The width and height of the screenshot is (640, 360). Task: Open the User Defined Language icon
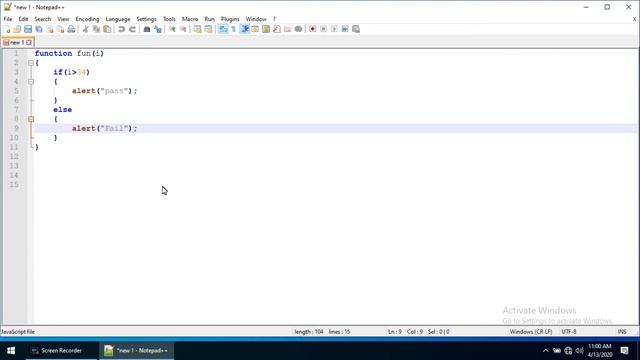(x=255, y=29)
